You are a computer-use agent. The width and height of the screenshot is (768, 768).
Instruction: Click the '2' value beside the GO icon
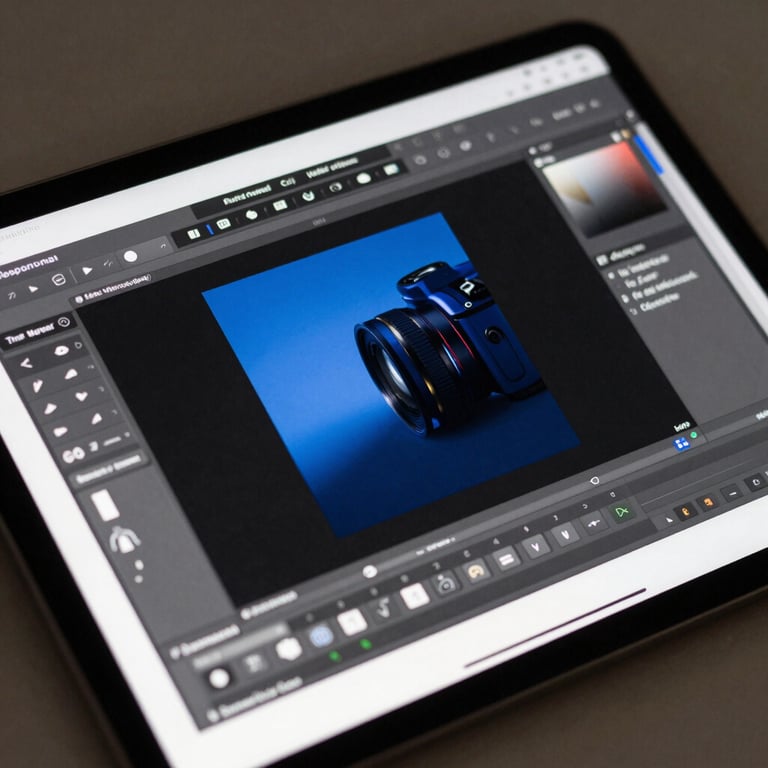coord(94,446)
